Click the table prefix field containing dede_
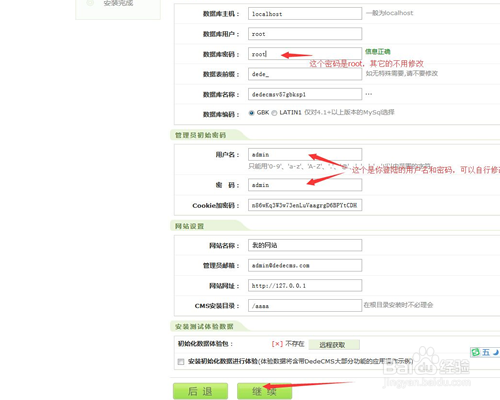 [305, 74]
